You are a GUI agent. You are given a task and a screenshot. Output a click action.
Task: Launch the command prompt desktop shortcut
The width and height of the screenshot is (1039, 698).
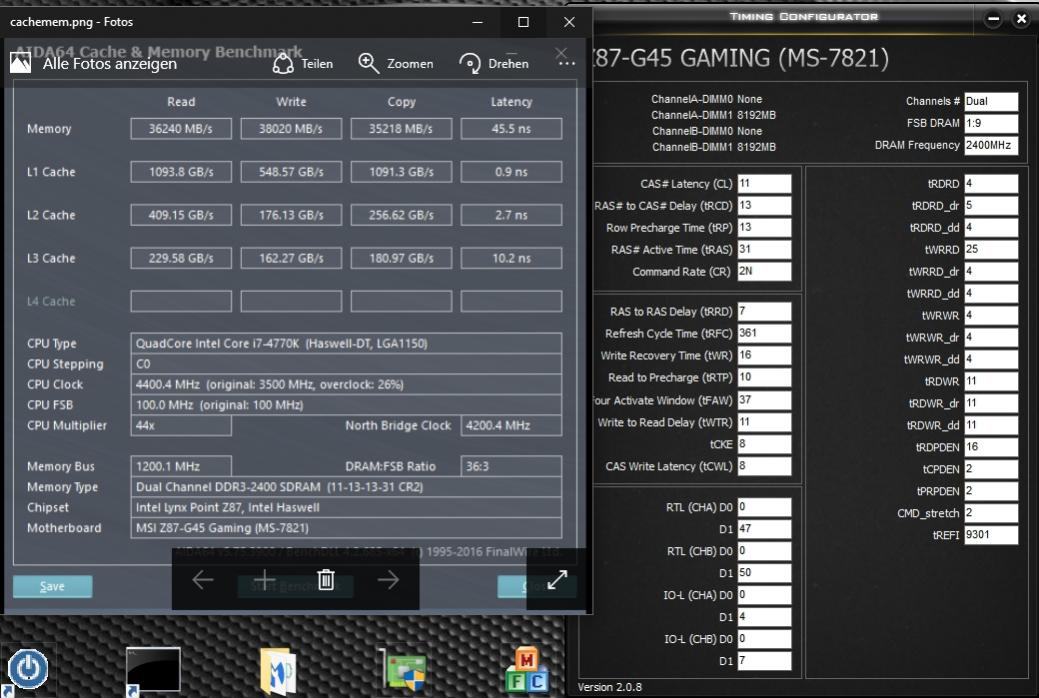coord(153,669)
